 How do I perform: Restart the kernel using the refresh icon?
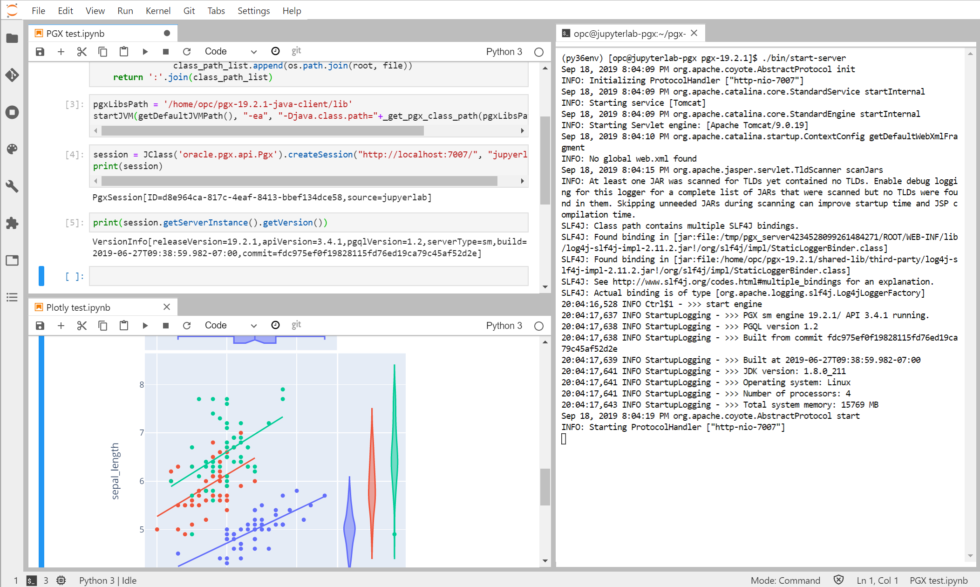coord(188,51)
